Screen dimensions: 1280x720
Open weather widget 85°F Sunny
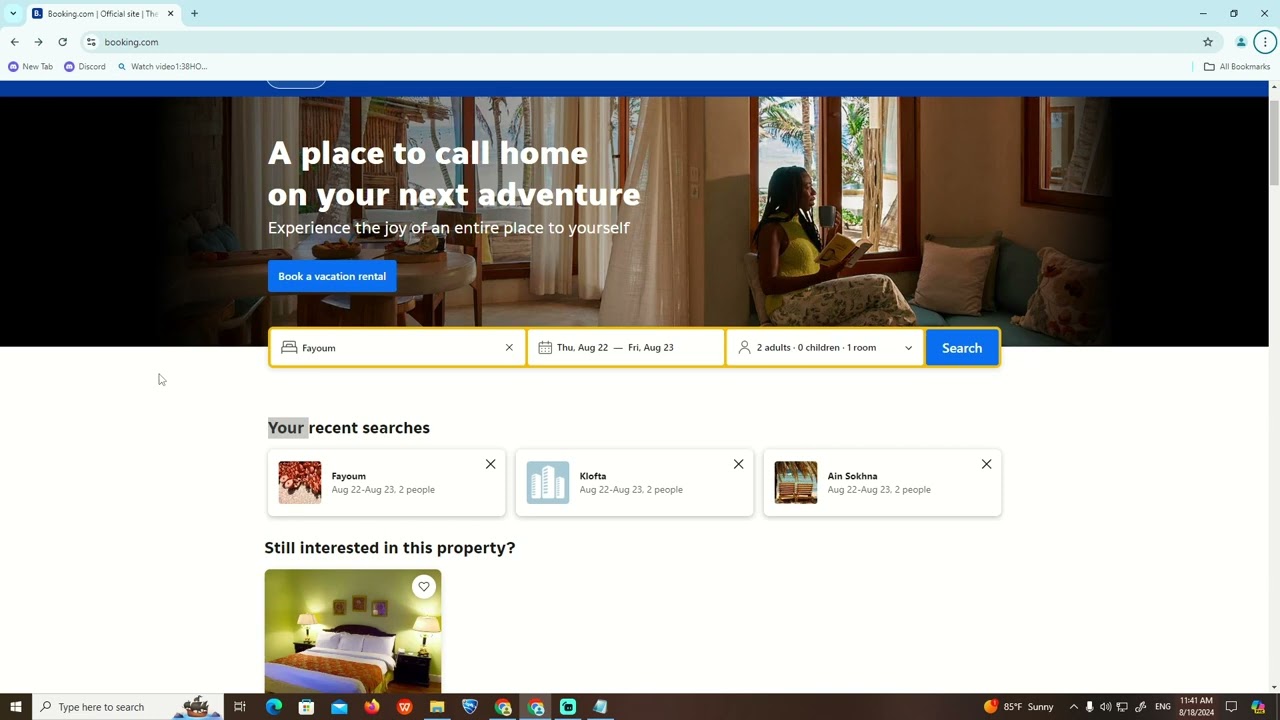(x=1019, y=707)
